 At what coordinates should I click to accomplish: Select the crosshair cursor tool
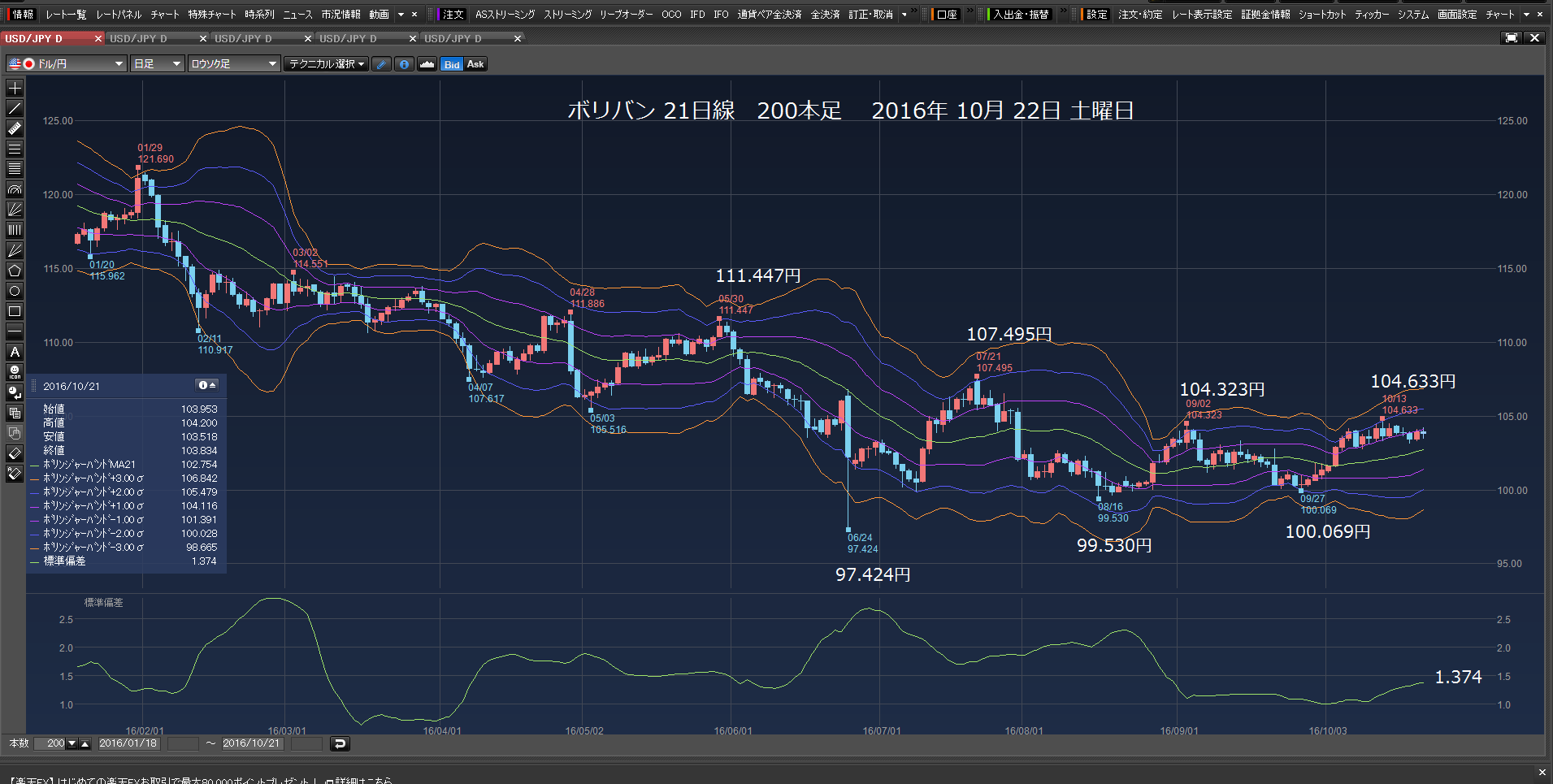15,88
